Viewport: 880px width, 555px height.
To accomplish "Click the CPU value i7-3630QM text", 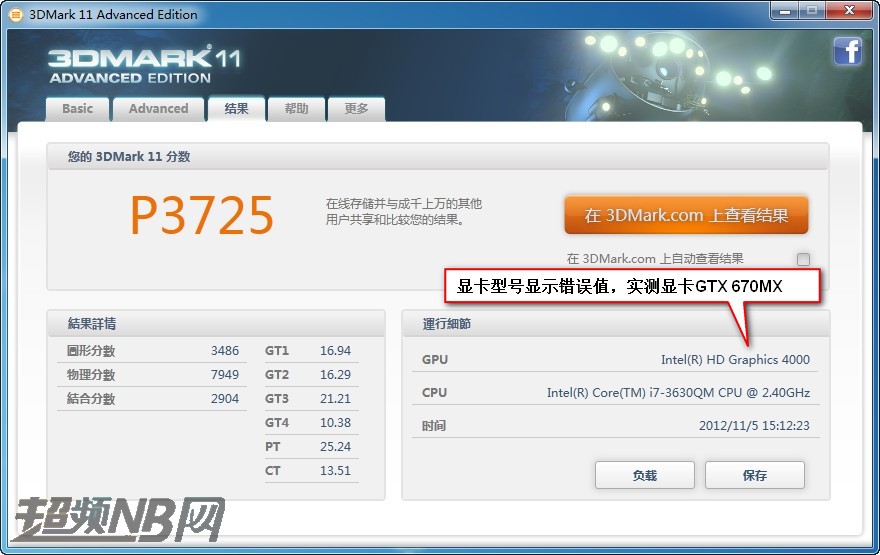I will pyautogui.click(x=681, y=393).
